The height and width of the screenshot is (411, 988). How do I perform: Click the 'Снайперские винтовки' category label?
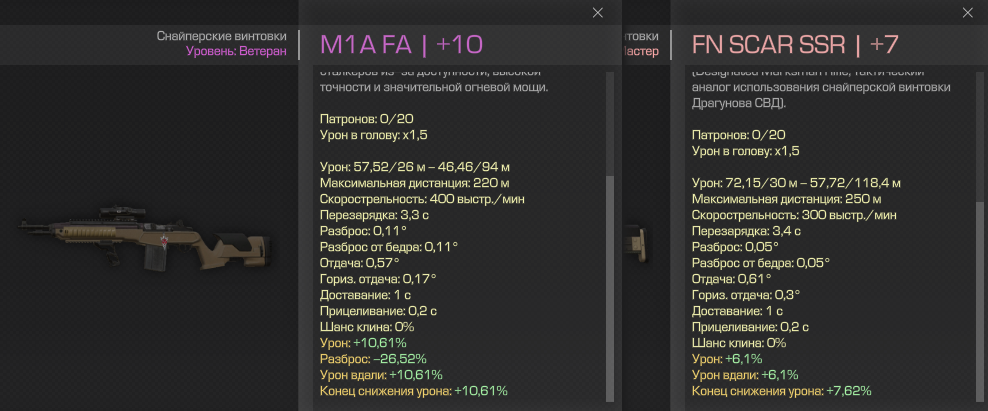[x=221, y=37]
